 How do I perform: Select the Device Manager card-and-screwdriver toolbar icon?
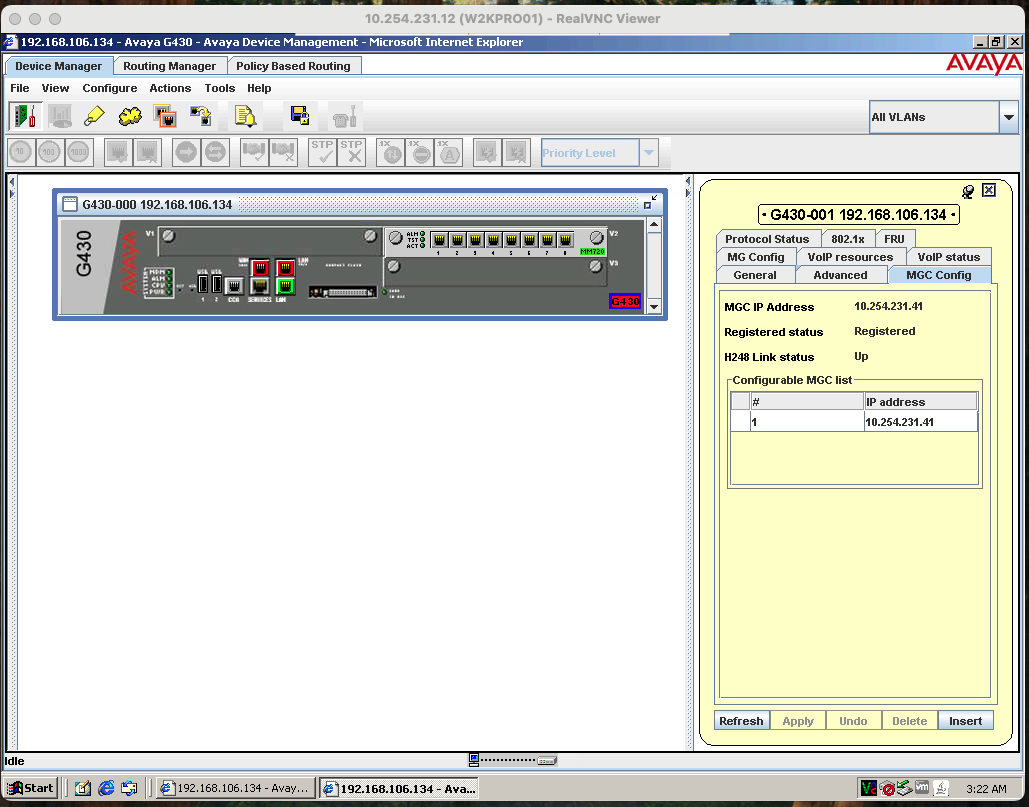coord(25,117)
